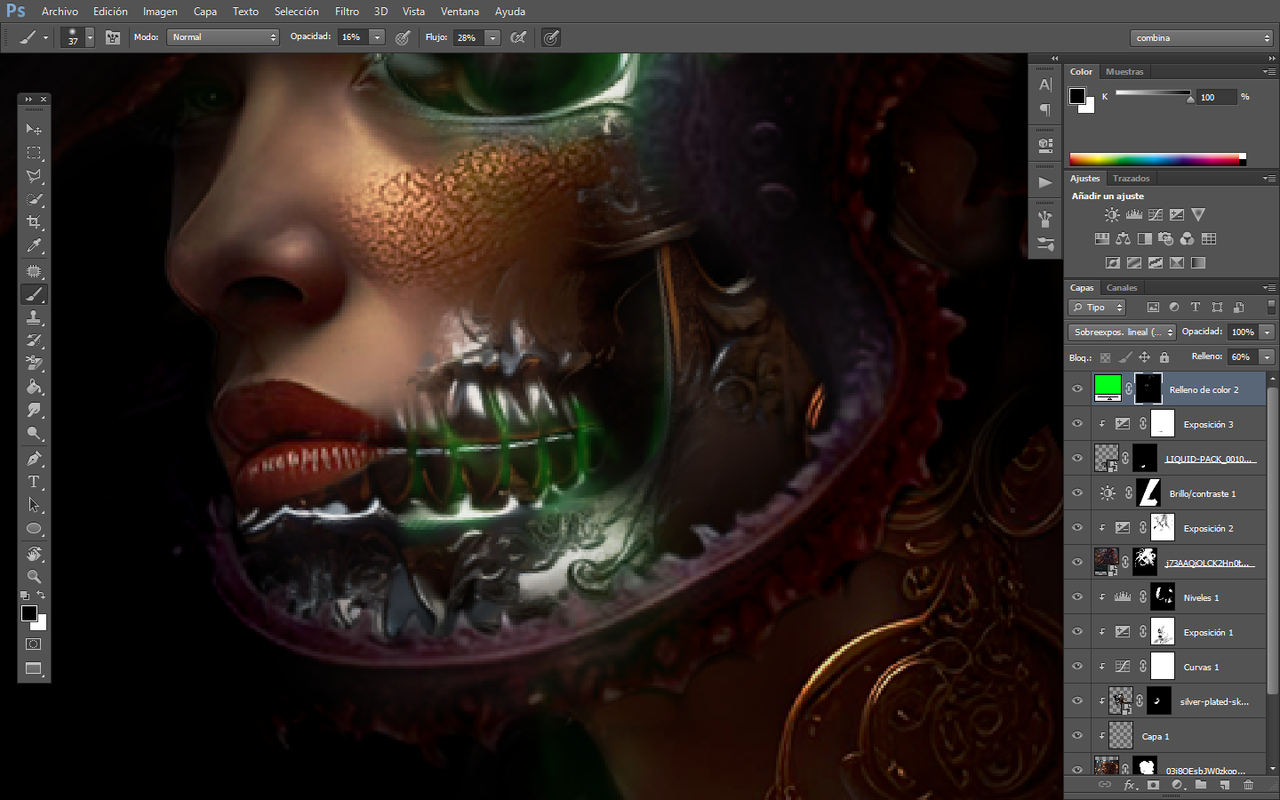Add a layer mask using bottom icon

[1153, 786]
